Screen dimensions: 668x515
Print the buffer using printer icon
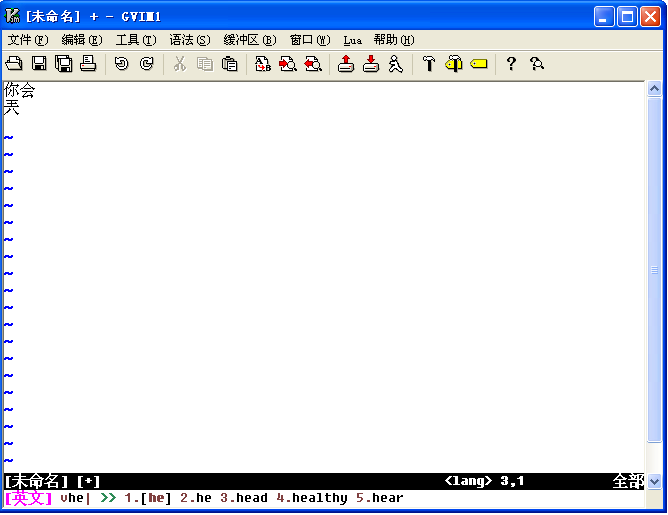(88, 64)
